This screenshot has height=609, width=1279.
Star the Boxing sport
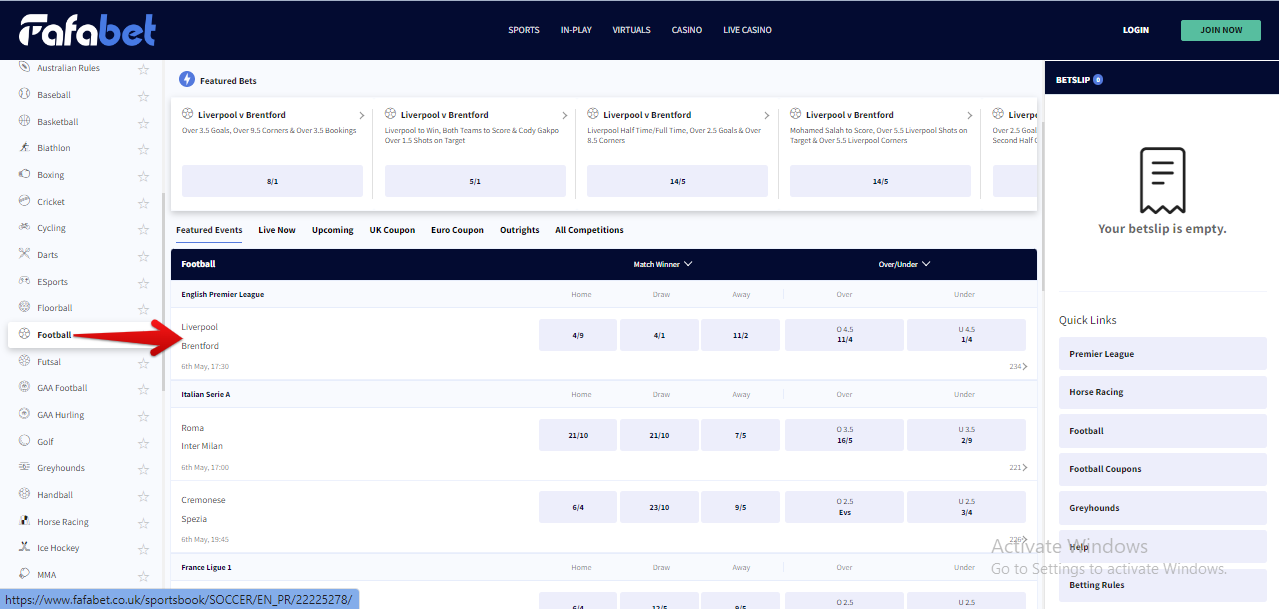coord(143,176)
